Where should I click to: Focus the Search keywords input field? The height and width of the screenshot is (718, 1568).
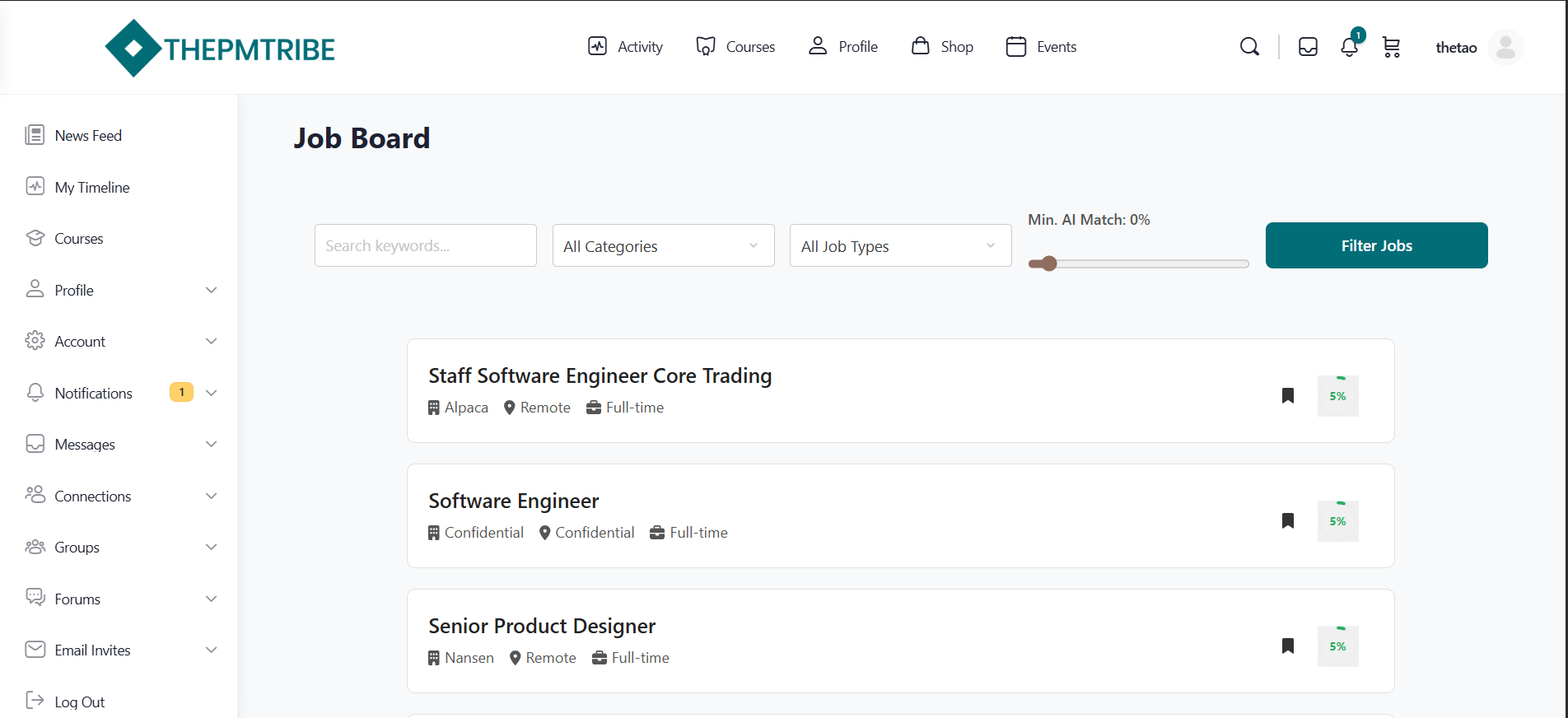tap(425, 246)
